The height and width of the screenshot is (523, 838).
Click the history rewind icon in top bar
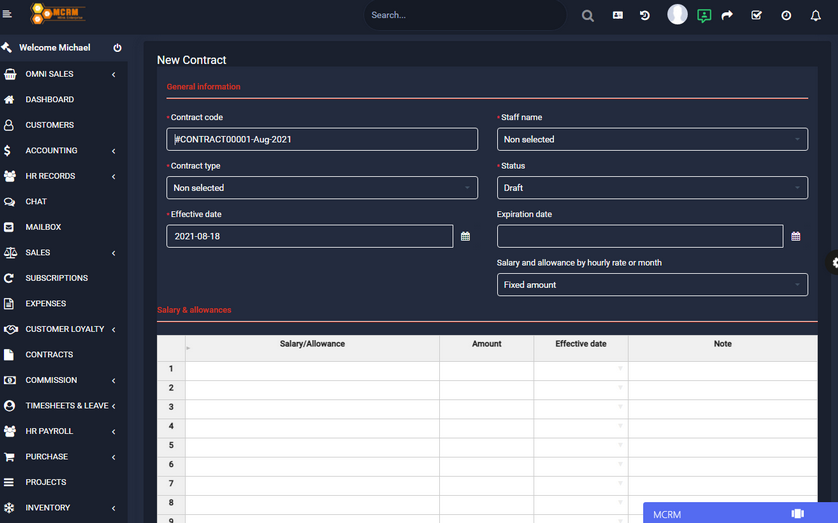(x=645, y=15)
